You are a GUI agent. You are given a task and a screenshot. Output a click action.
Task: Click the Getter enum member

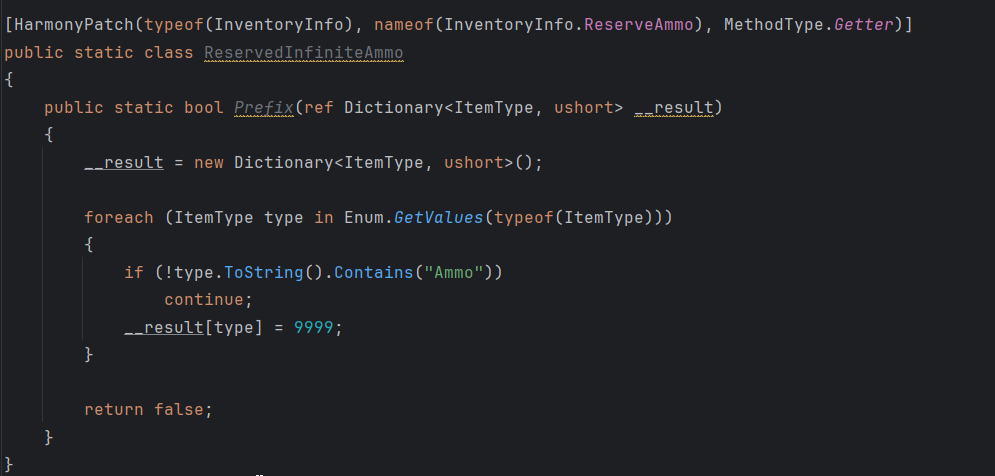click(x=864, y=25)
